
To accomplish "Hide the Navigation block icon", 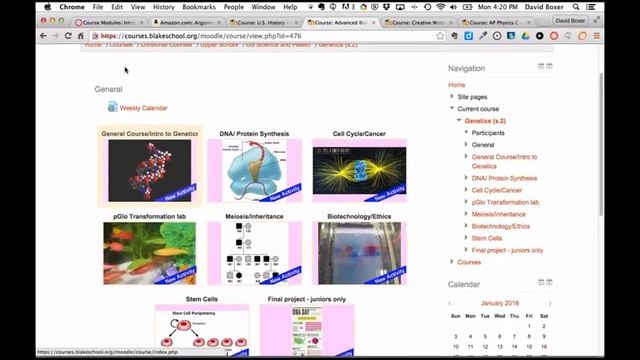I will [541, 66].
